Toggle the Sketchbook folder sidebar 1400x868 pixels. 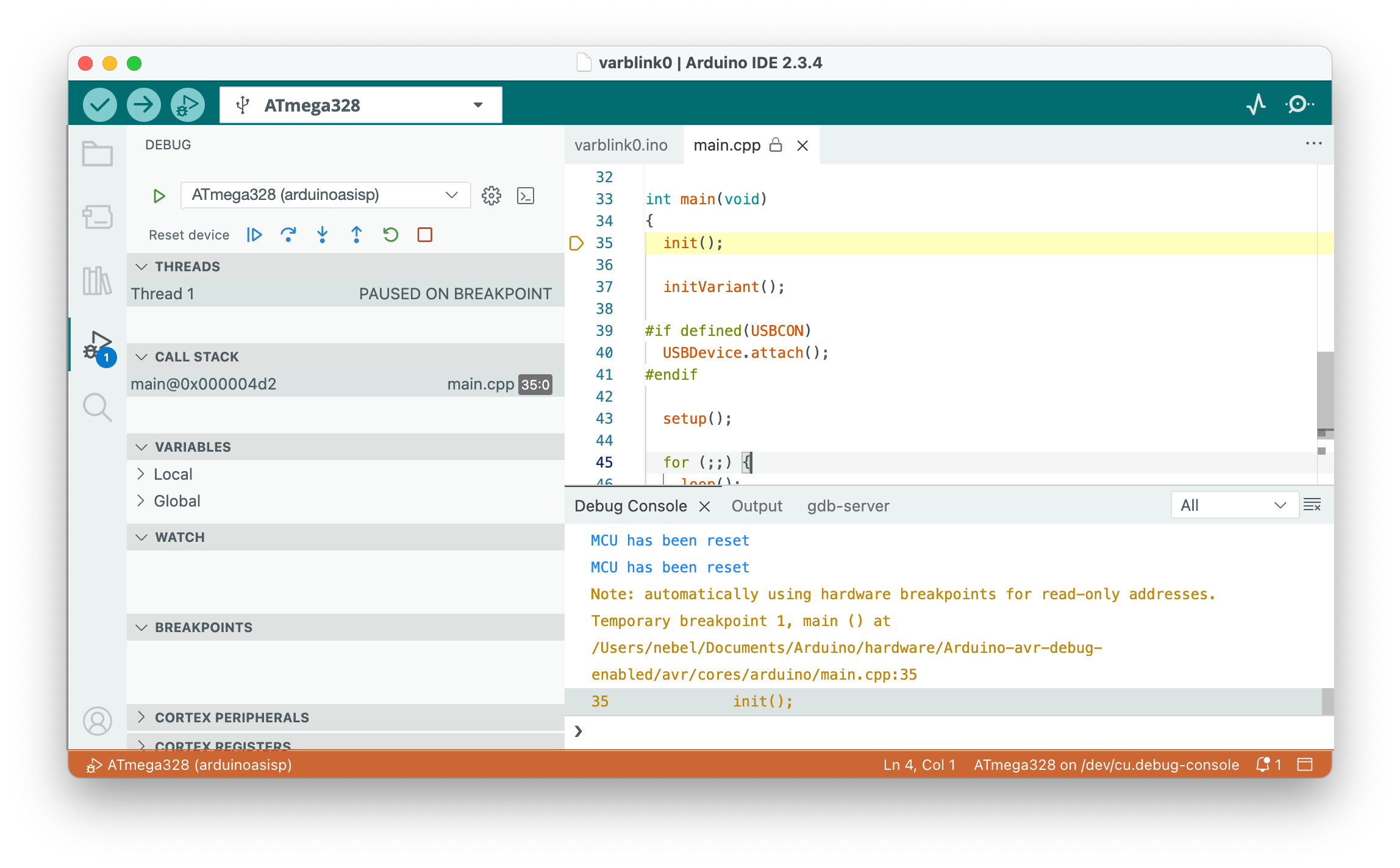98,154
